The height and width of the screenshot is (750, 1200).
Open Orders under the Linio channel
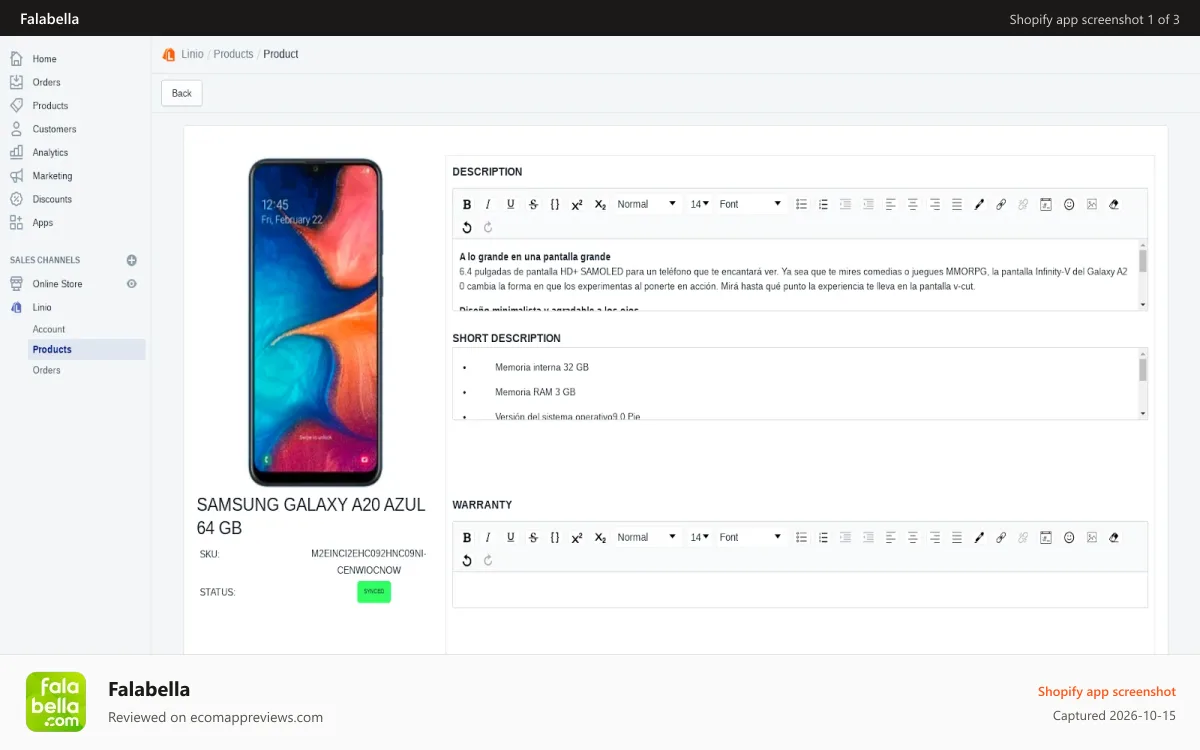(47, 370)
